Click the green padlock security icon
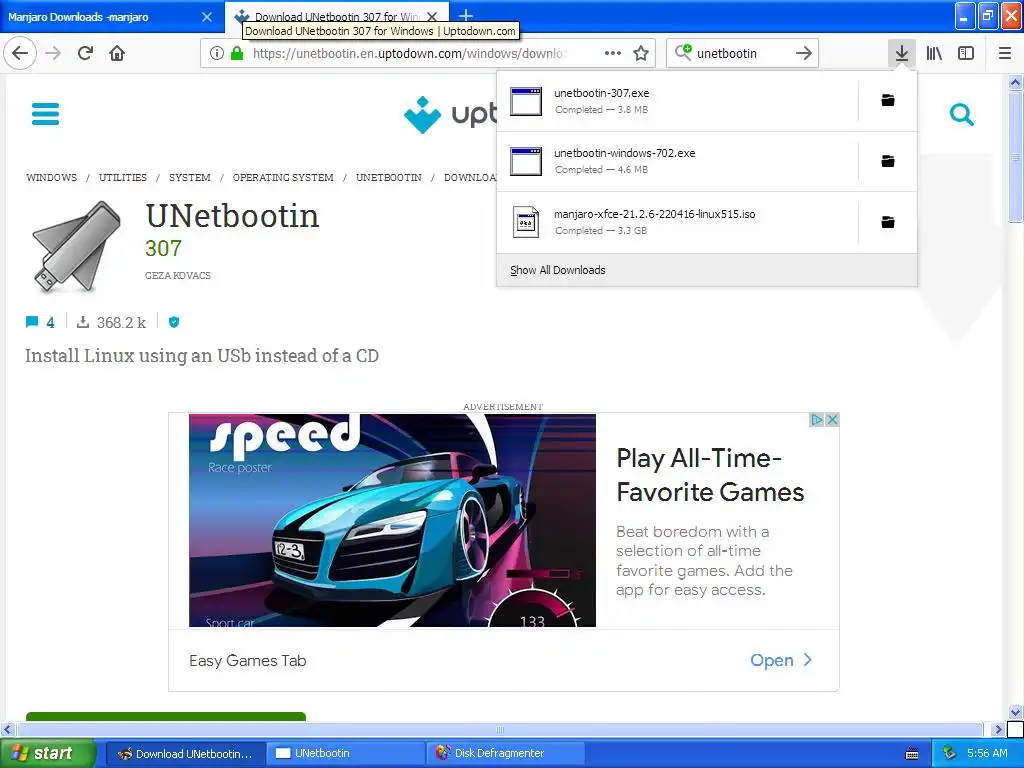This screenshot has height=768, width=1024. coord(237,53)
